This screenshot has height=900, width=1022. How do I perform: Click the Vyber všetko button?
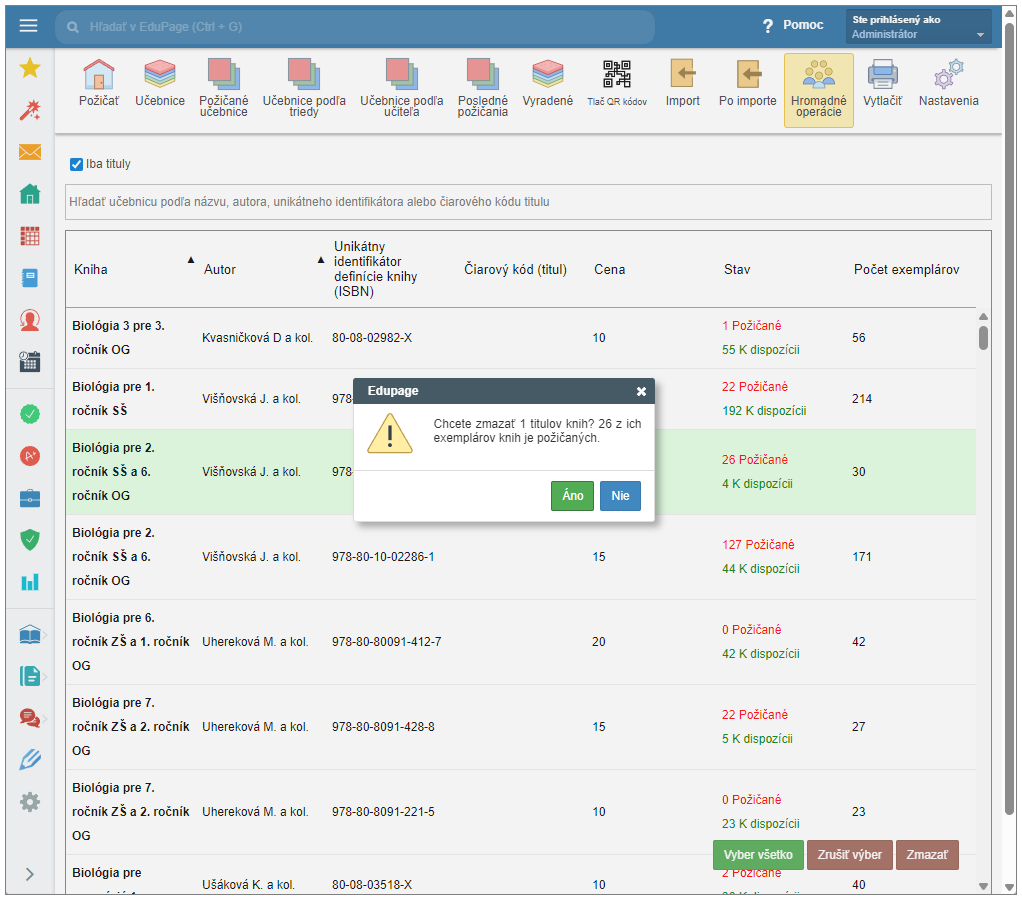(x=758, y=855)
